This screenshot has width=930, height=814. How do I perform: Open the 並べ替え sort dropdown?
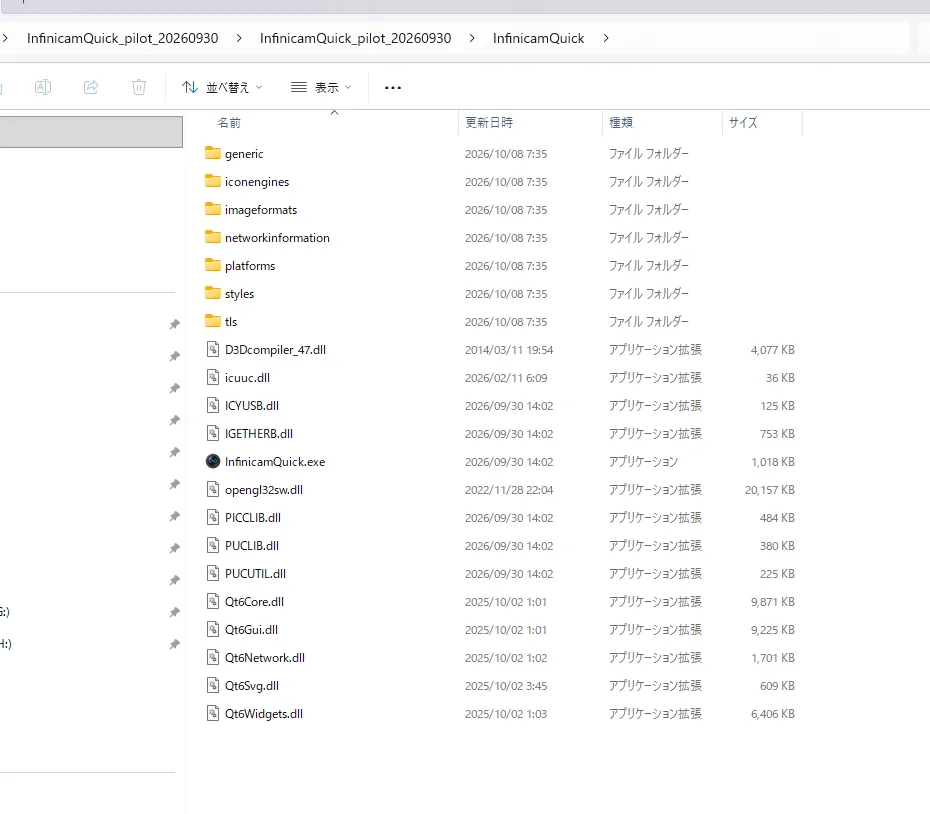point(222,88)
